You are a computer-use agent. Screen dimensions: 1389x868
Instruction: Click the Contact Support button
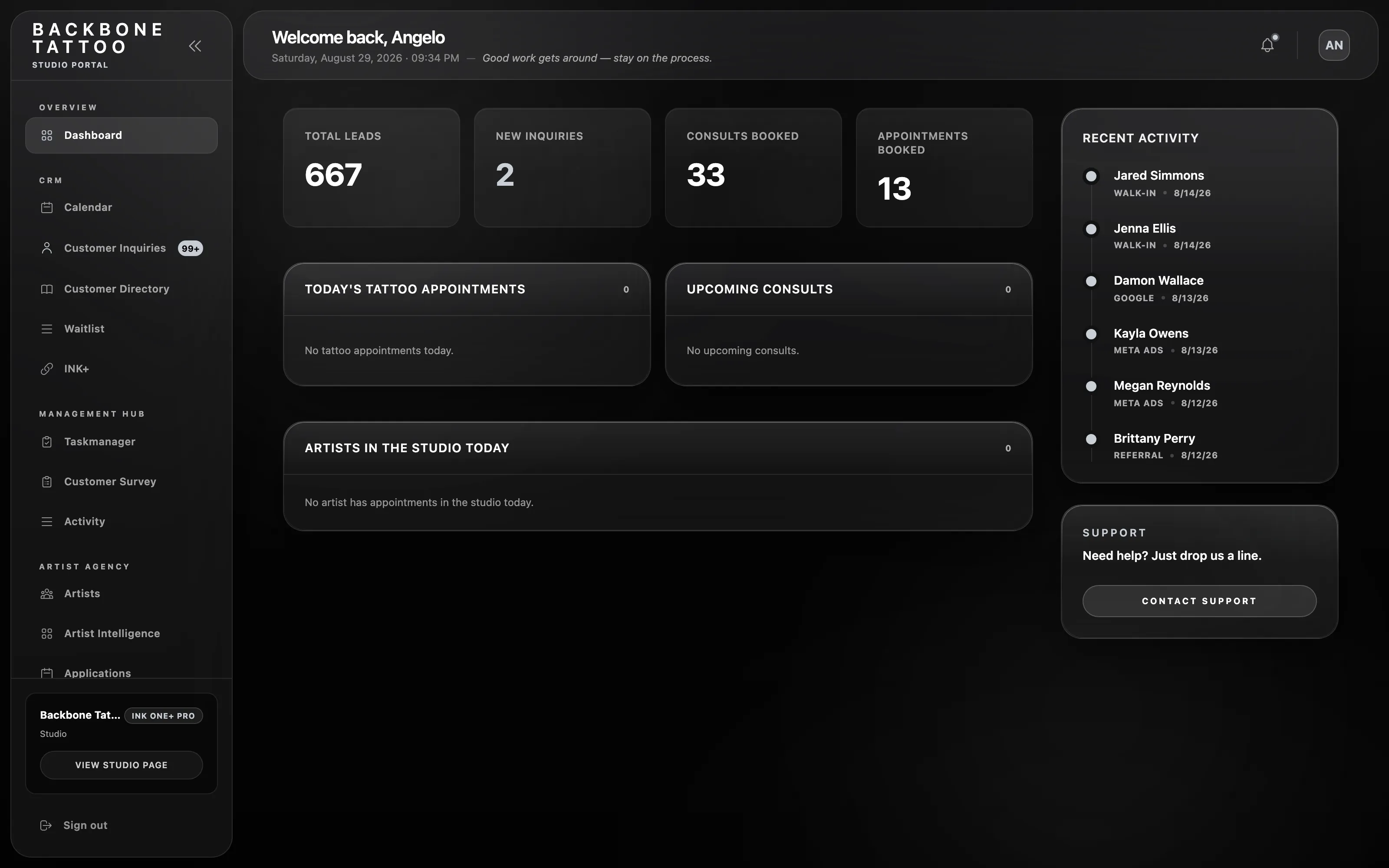1199,601
